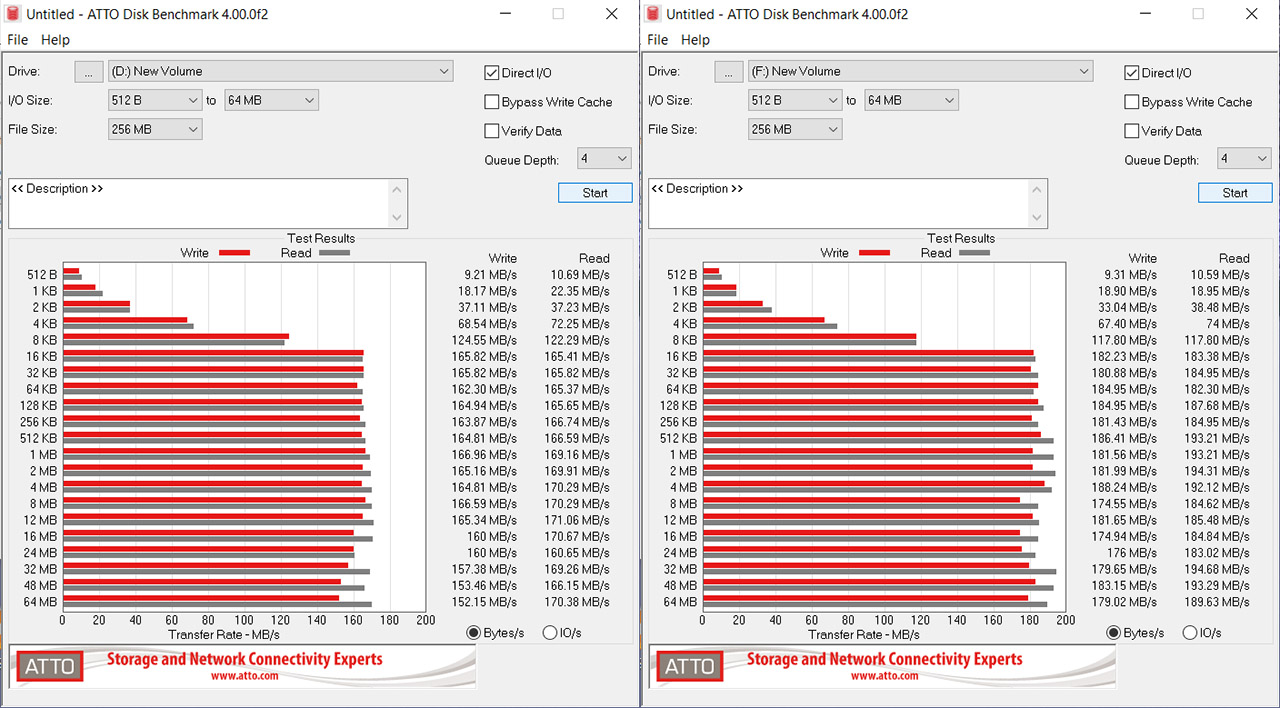
Task: Click red Write legend swatch in right window
Action: [x=873, y=253]
